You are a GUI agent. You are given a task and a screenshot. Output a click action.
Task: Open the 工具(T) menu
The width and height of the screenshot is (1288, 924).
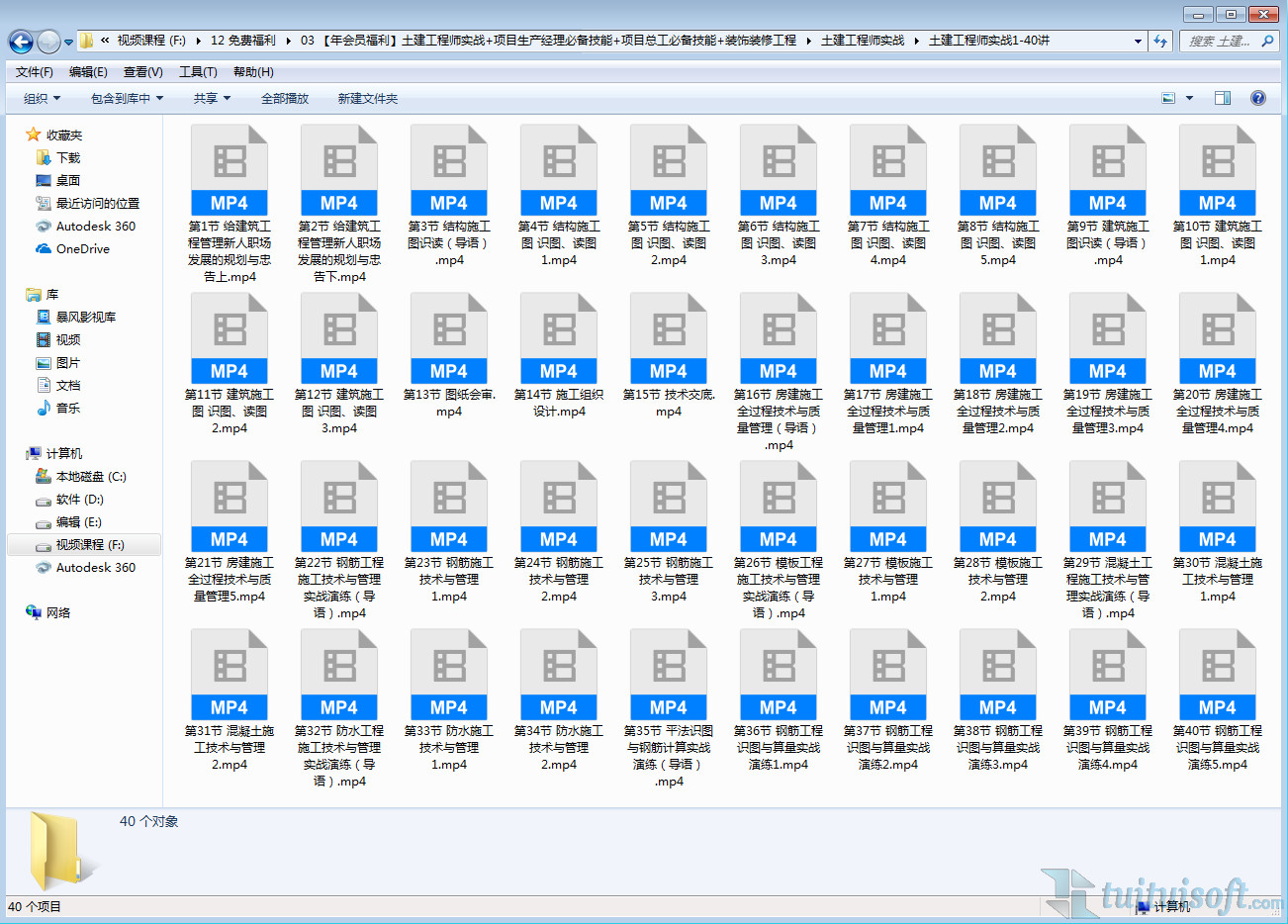pos(198,72)
